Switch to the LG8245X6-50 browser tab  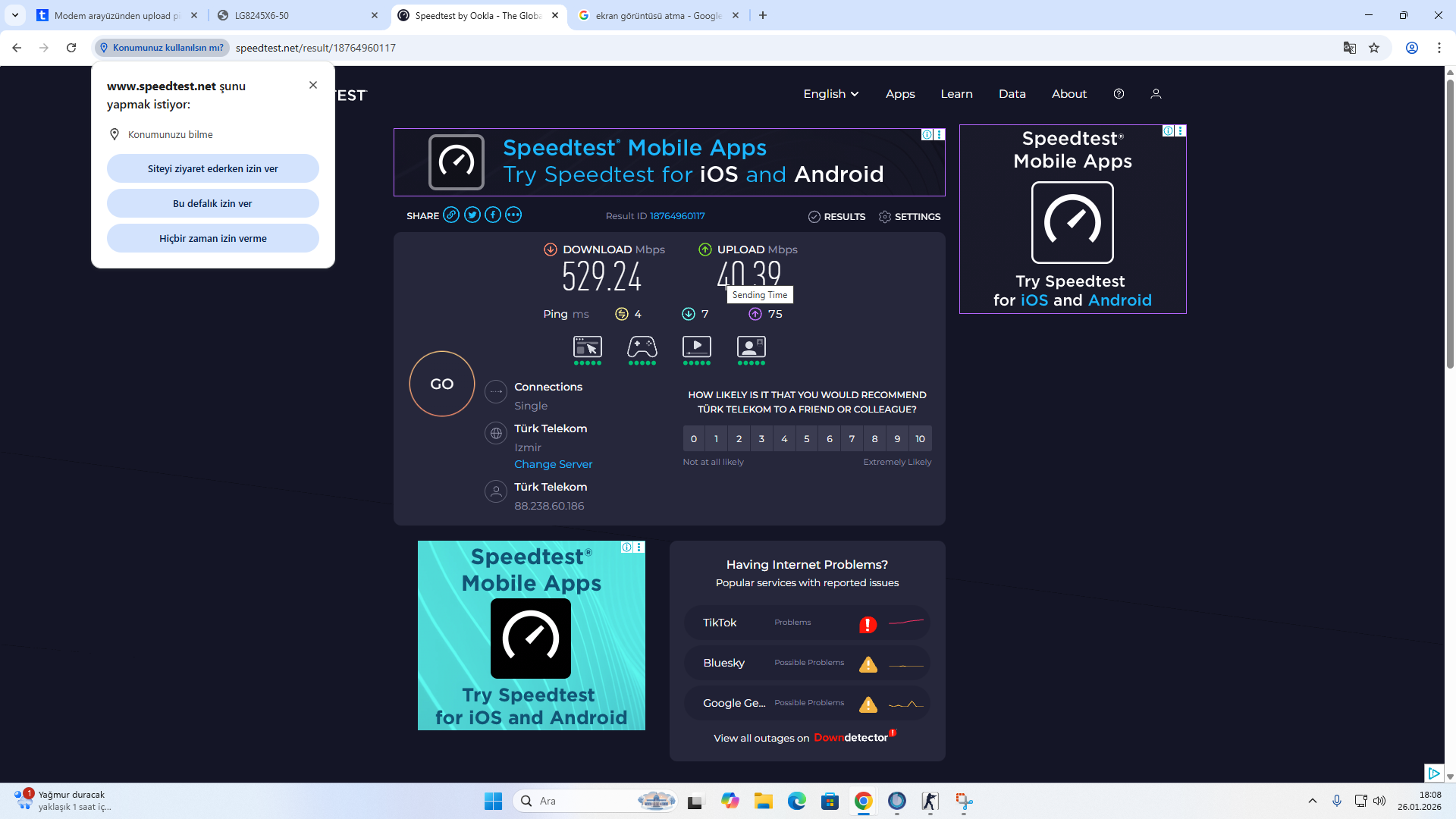(x=297, y=15)
